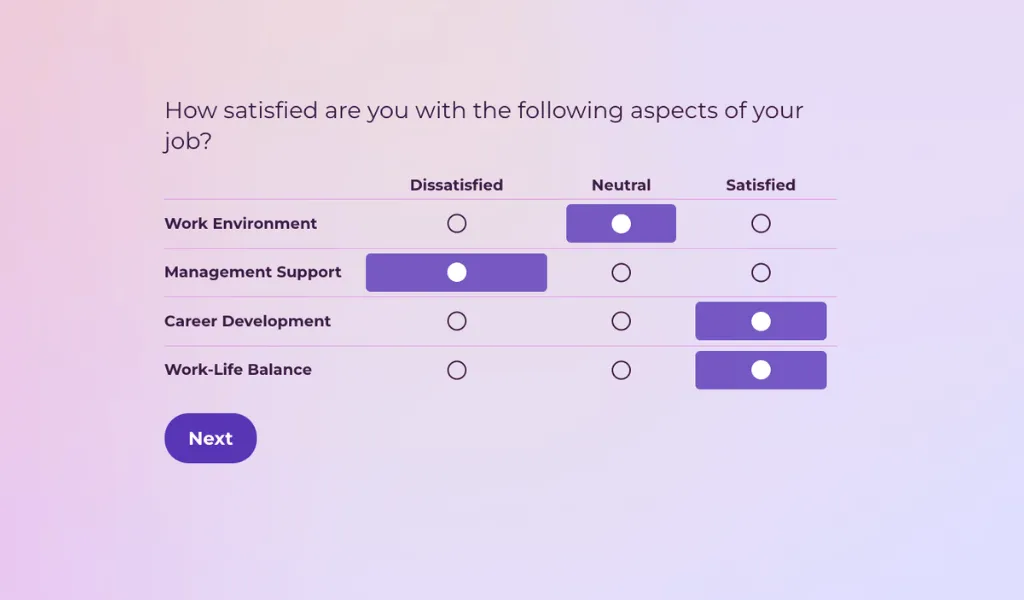Click the selected Satisfied option for Work-Life Balance
The image size is (1024, 600).
(x=761, y=370)
